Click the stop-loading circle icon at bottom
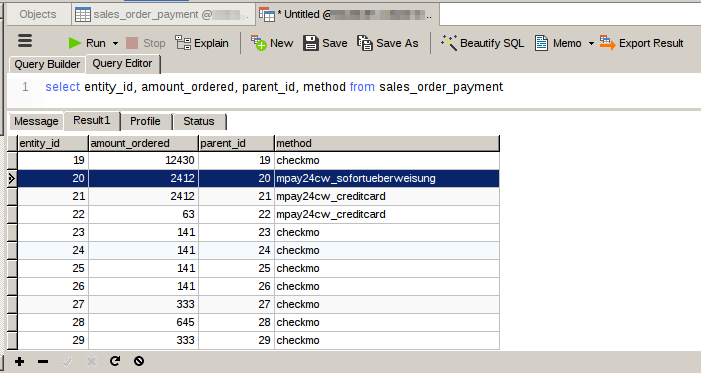This screenshot has width=701, height=373. click(x=139, y=361)
